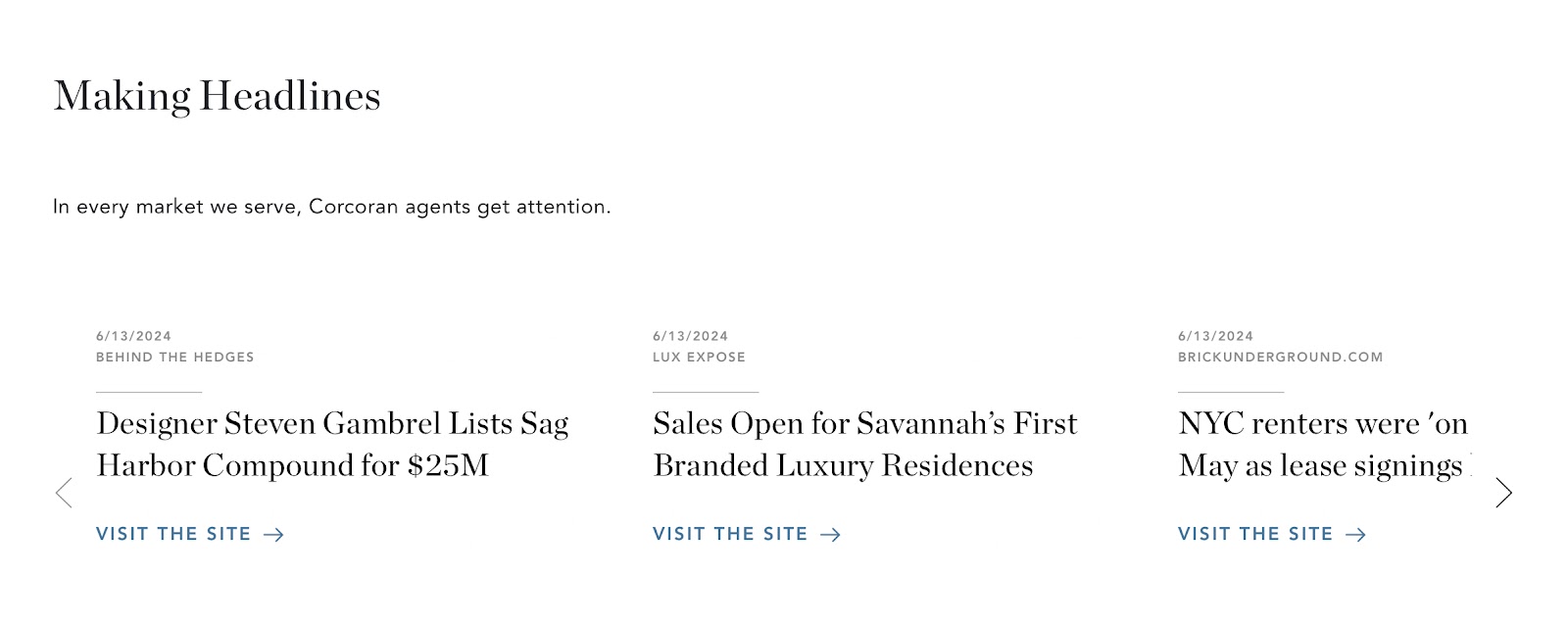
Task: Open Visit the Site under Savannah residences headline
Action: [x=730, y=534]
